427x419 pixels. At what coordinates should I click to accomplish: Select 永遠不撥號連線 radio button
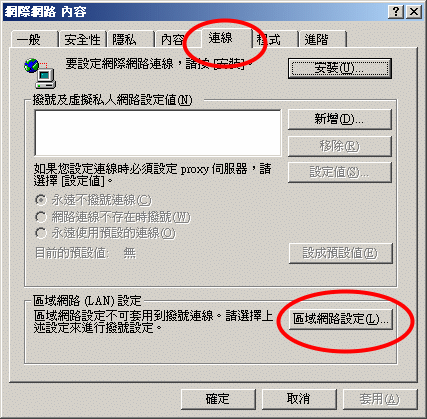[41, 200]
